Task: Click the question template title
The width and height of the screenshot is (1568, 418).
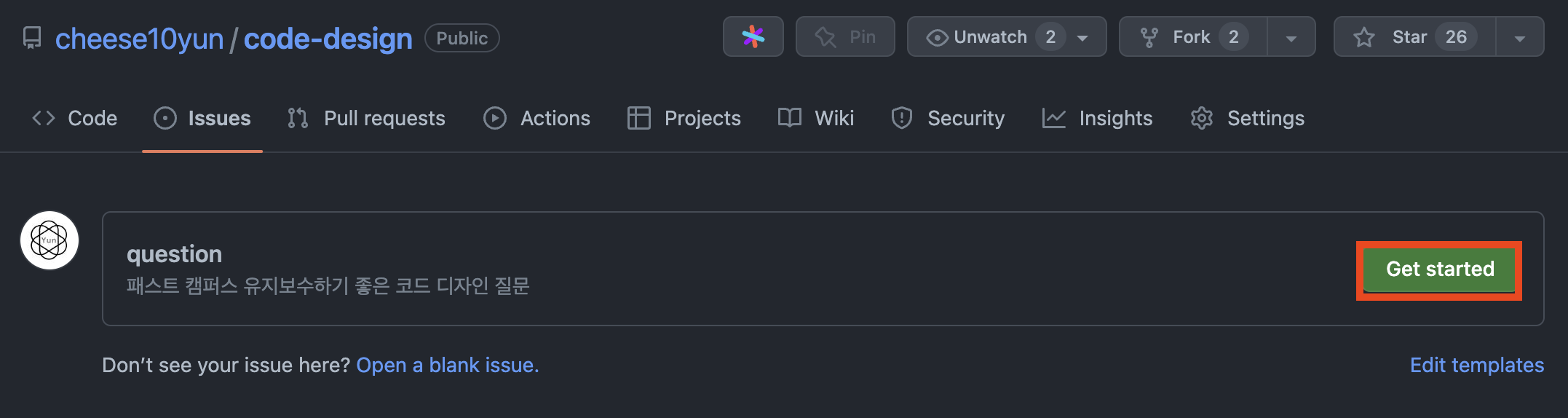Action: pos(174,254)
